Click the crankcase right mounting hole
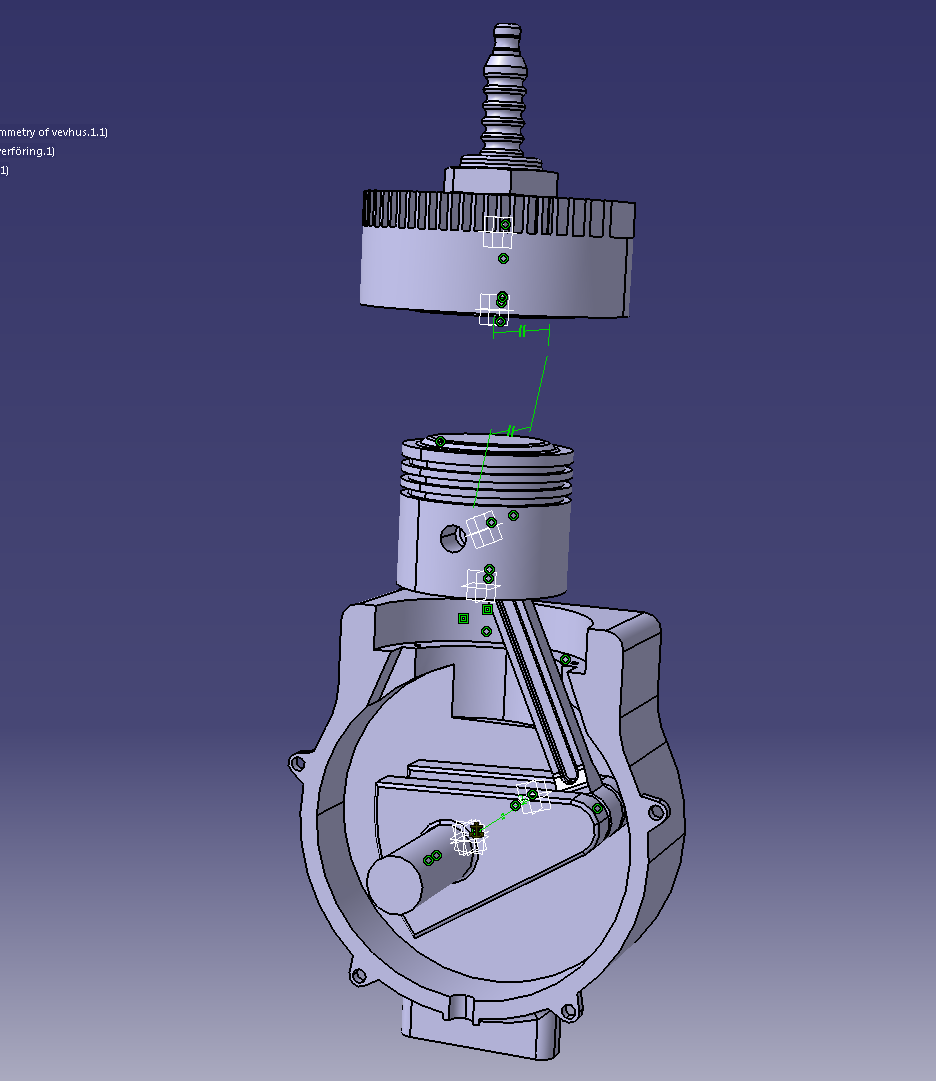Screen dimensions: 936x1081 (657, 813)
